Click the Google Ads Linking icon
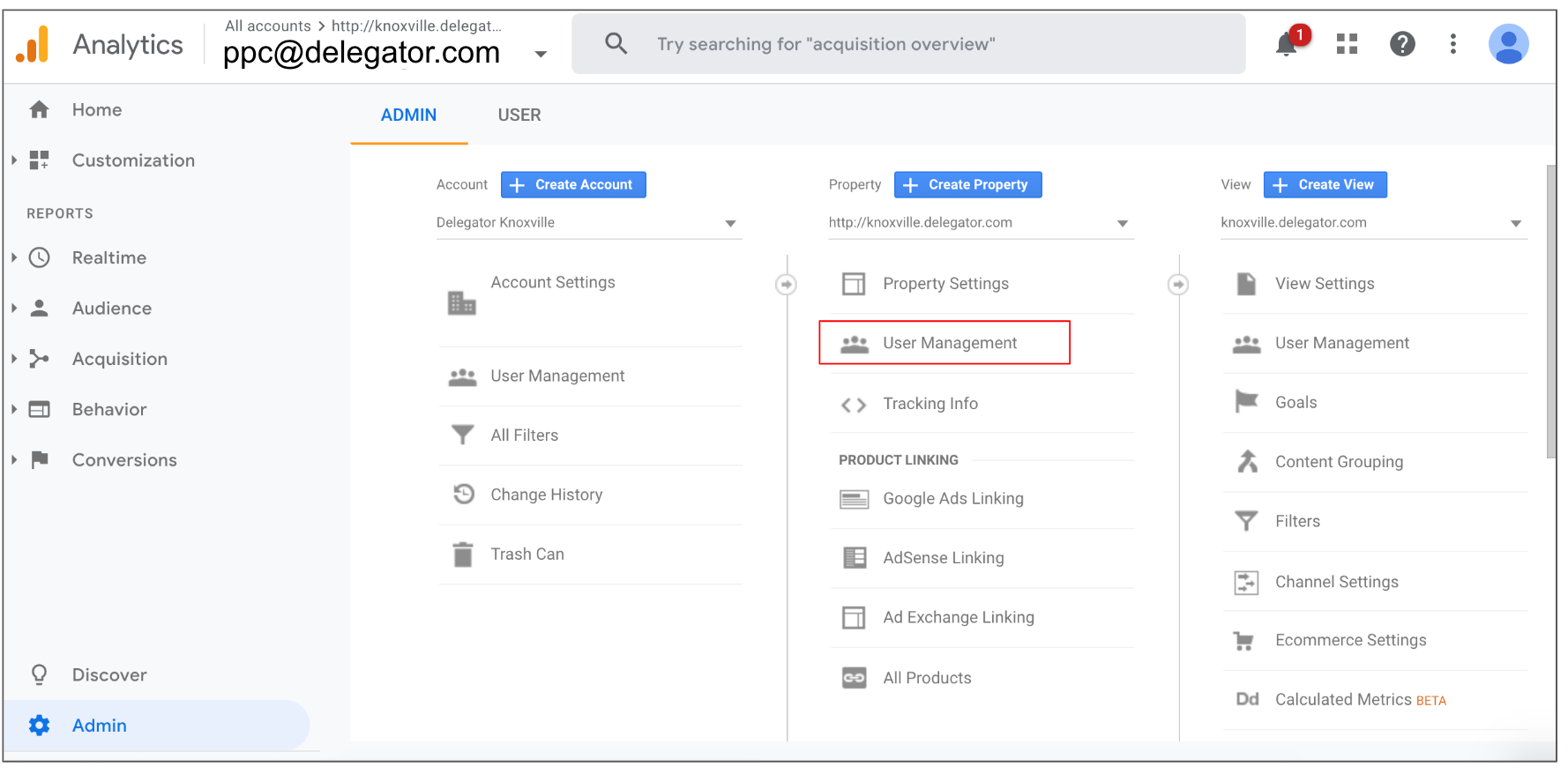Screen dimensions: 1568x774 pos(854,500)
